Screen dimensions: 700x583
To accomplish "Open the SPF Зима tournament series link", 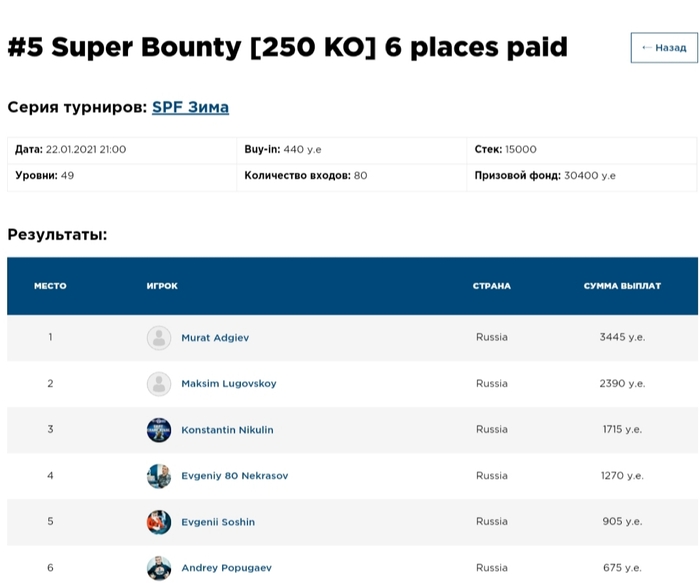I will [190, 107].
